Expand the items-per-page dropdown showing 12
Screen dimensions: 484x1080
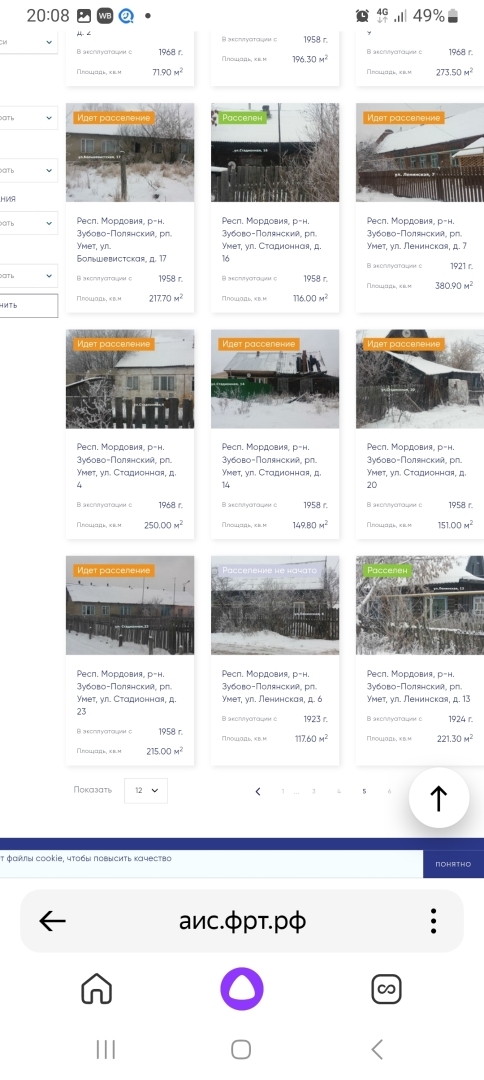146,791
